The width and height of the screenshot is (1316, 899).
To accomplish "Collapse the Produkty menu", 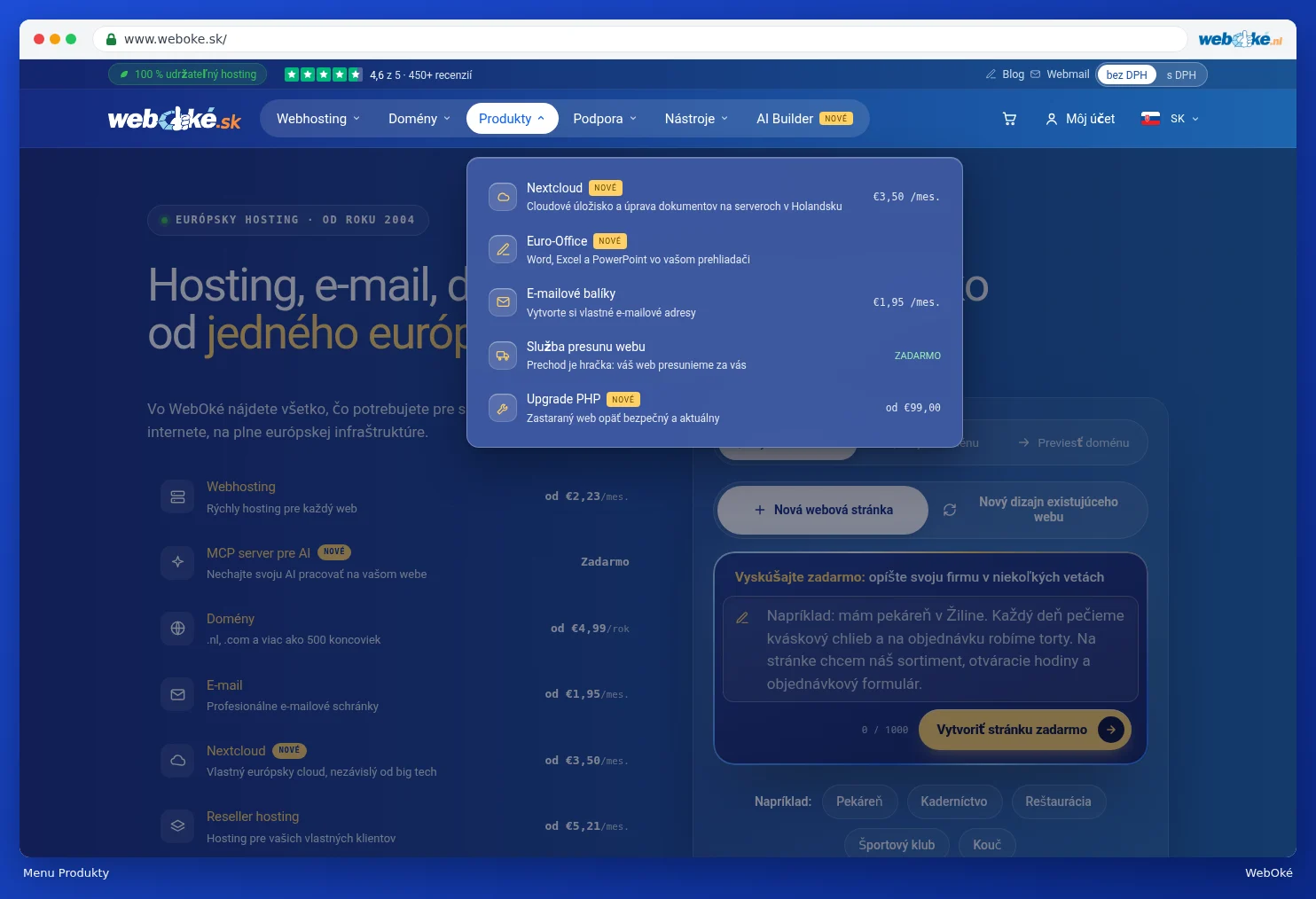I will (x=512, y=119).
